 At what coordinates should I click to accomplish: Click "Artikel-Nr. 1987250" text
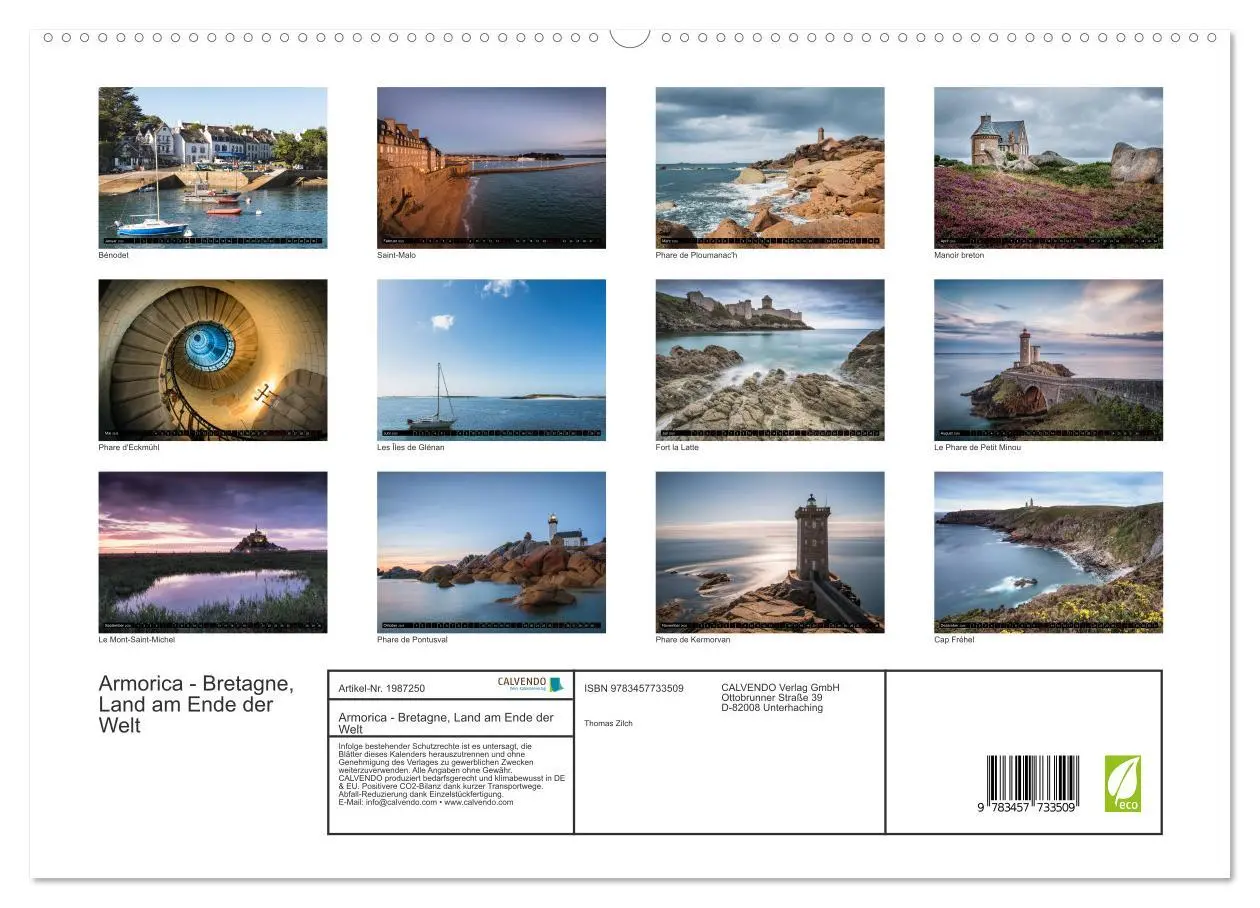(x=382, y=688)
